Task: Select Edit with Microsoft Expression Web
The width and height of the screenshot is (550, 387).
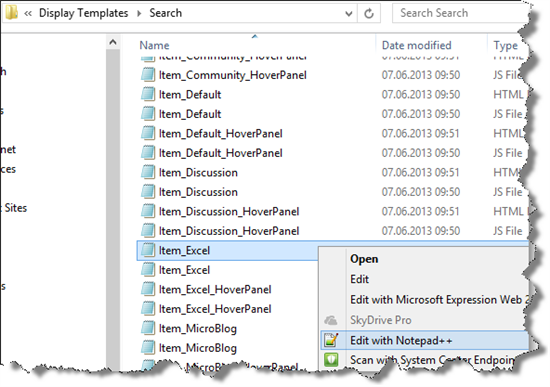Action: 440,300
